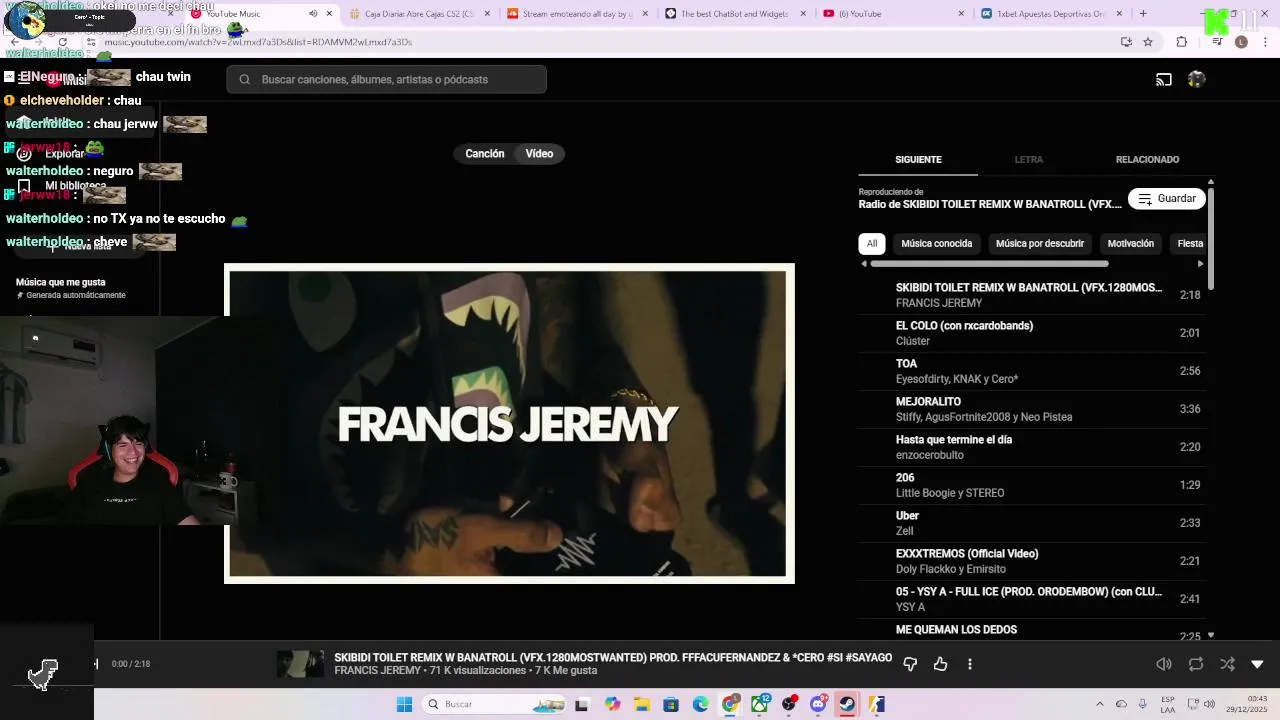
Task: Open Discord from the taskbar
Action: click(818, 704)
